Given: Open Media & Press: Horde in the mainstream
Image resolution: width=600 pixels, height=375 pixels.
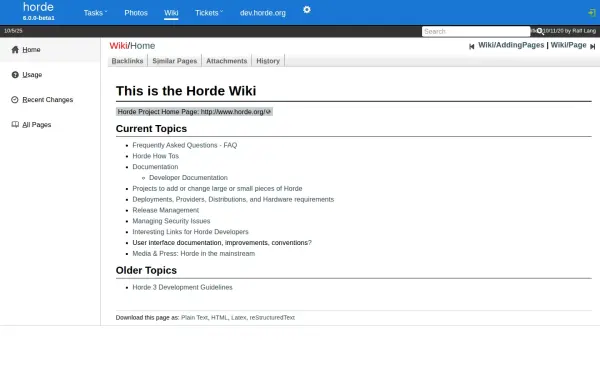Looking at the screenshot, I should (x=194, y=253).
